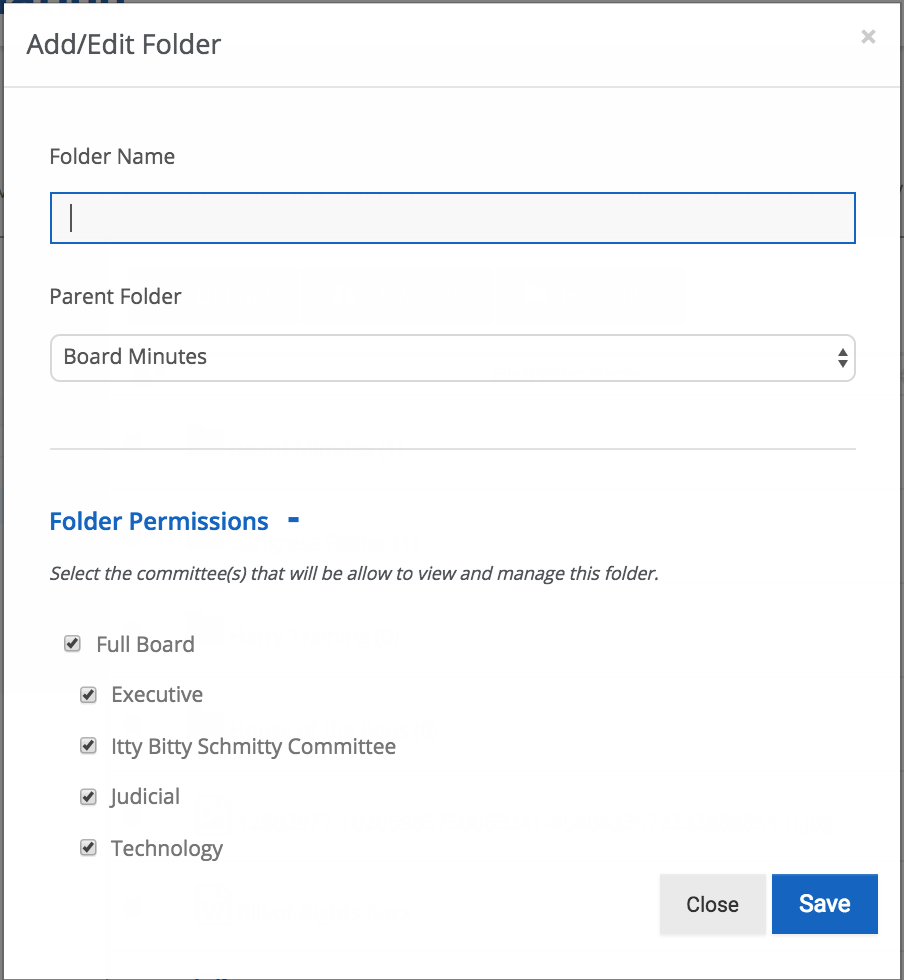
Task: Click the Technology label text
Action: coord(167,849)
